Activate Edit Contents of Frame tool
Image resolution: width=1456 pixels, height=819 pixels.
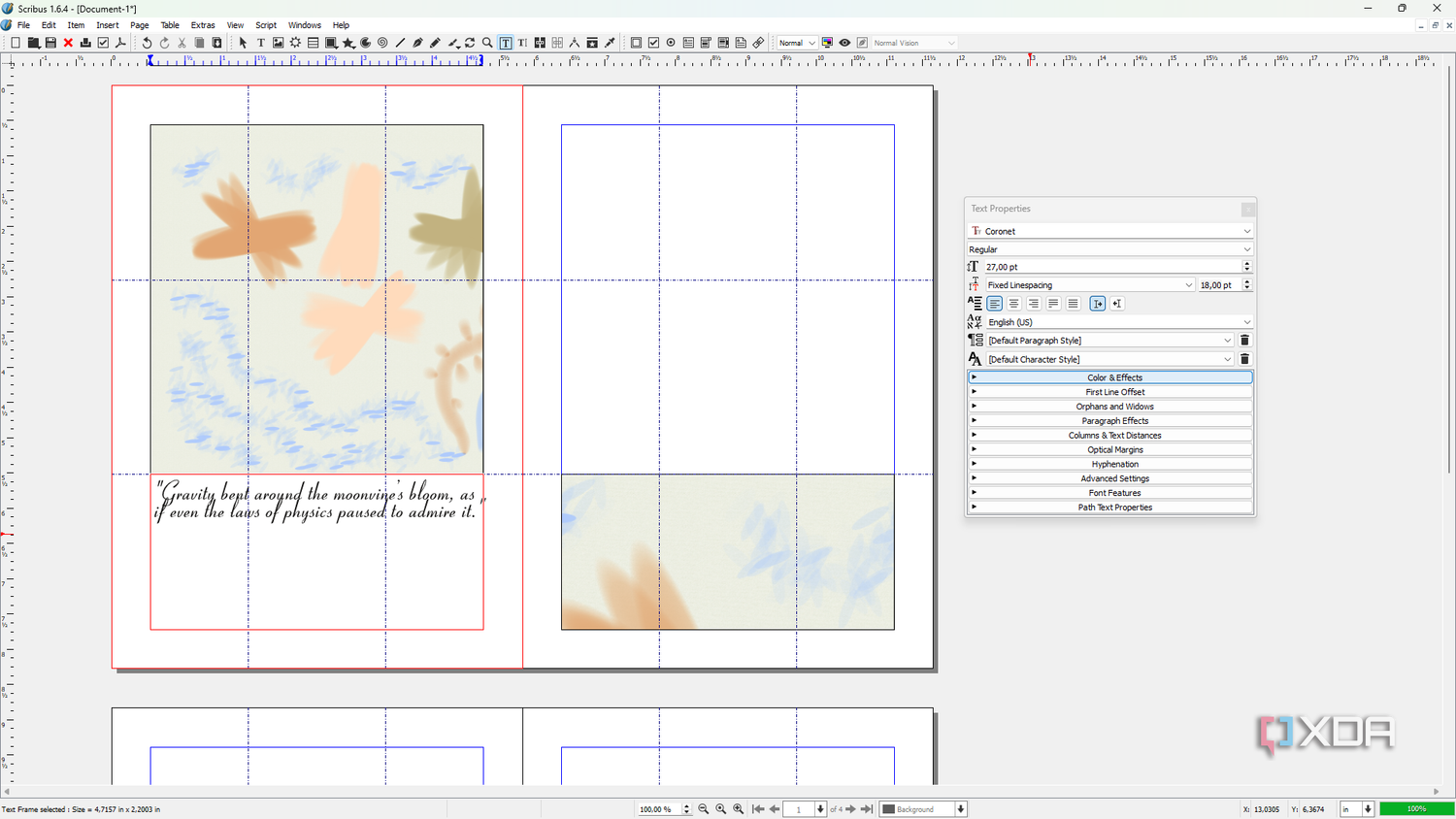point(505,43)
